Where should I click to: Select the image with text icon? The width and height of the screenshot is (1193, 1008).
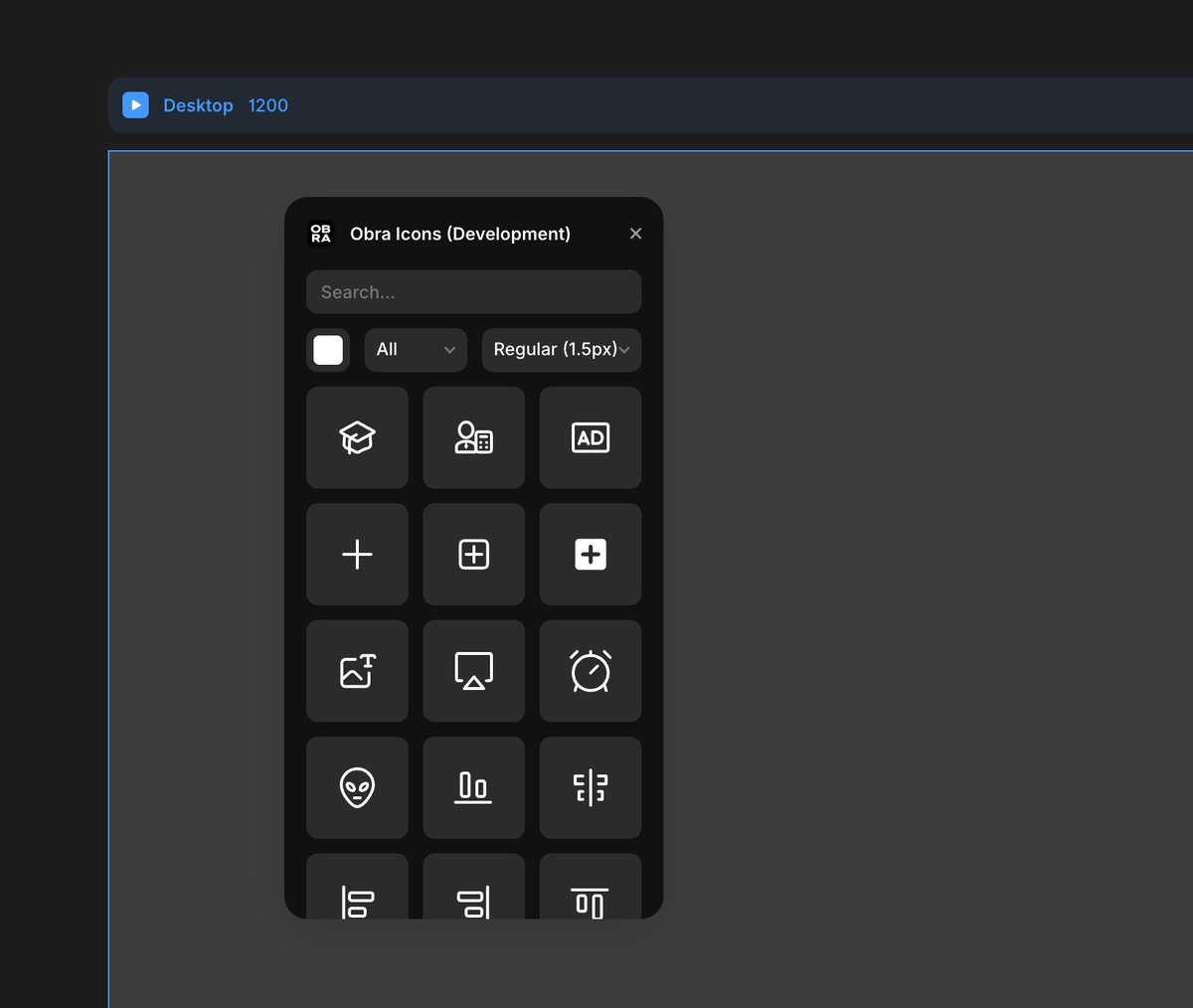[357, 671]
